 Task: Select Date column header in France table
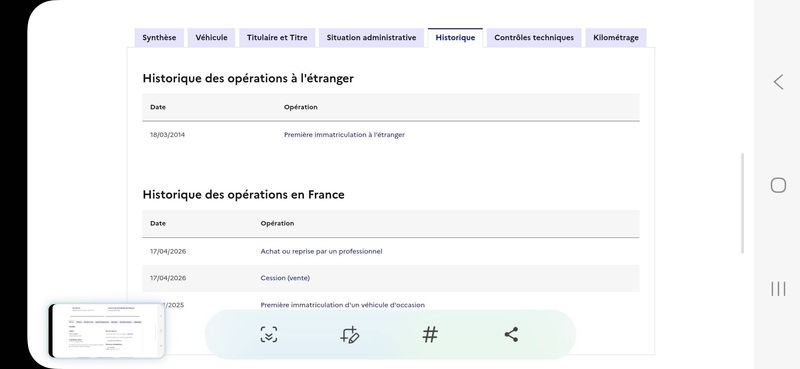point(158,224)
